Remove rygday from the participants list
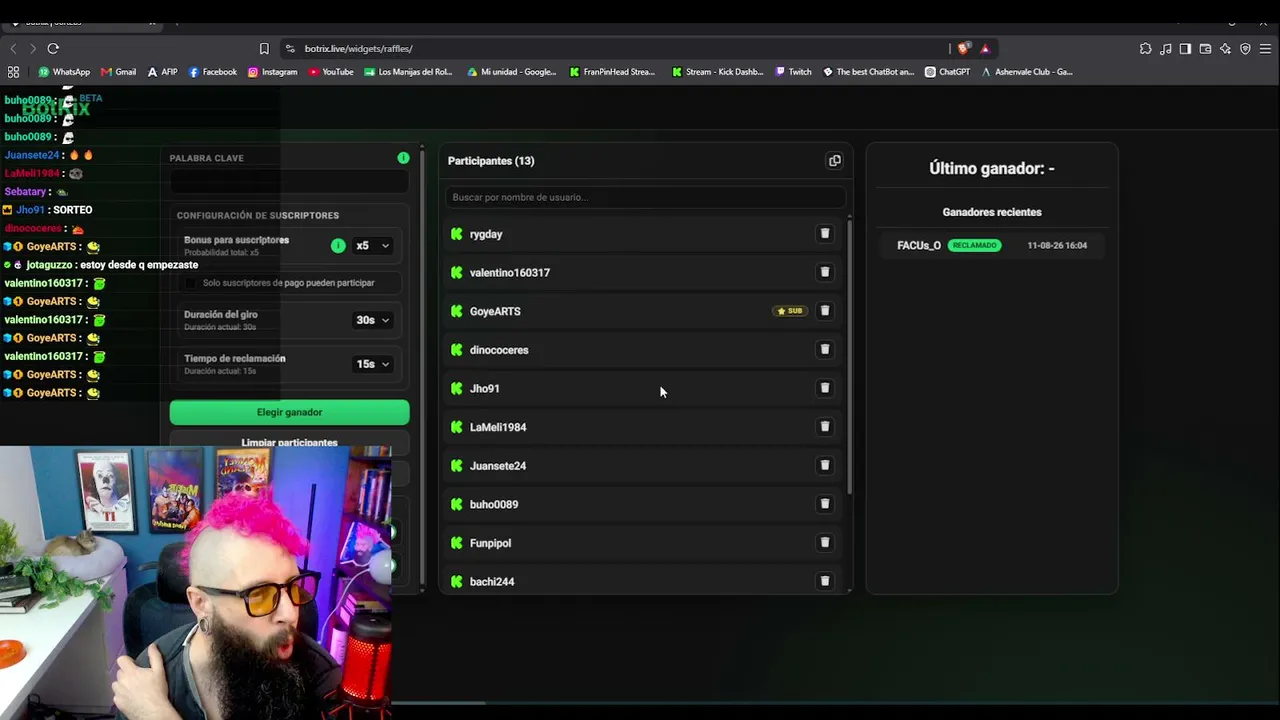 (x=825, y=234)
